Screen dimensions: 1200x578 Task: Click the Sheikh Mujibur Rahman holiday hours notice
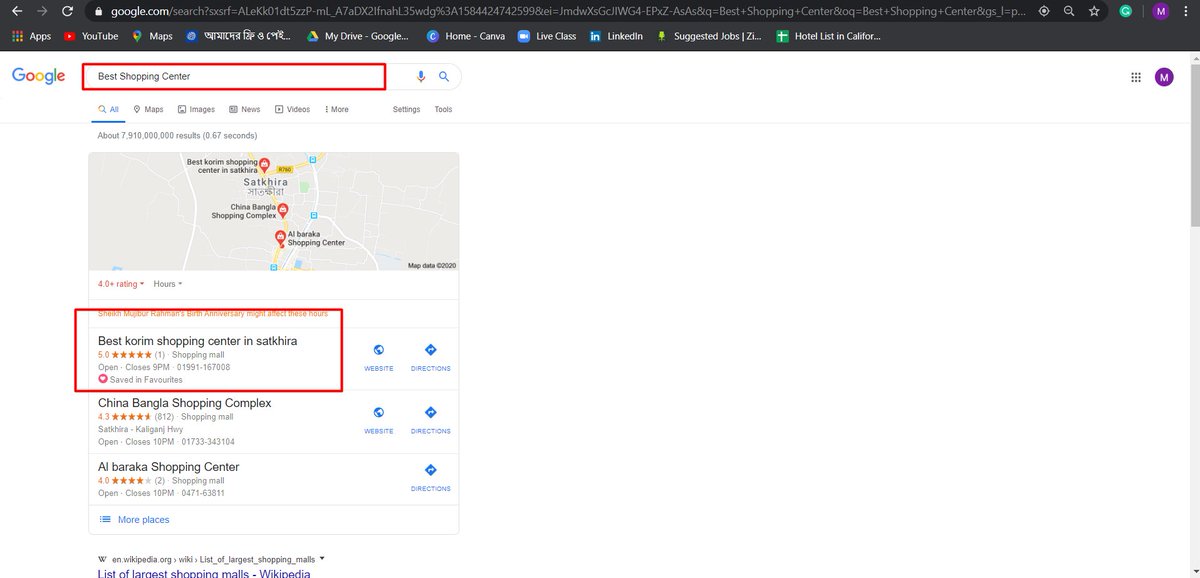pos(213,314)
